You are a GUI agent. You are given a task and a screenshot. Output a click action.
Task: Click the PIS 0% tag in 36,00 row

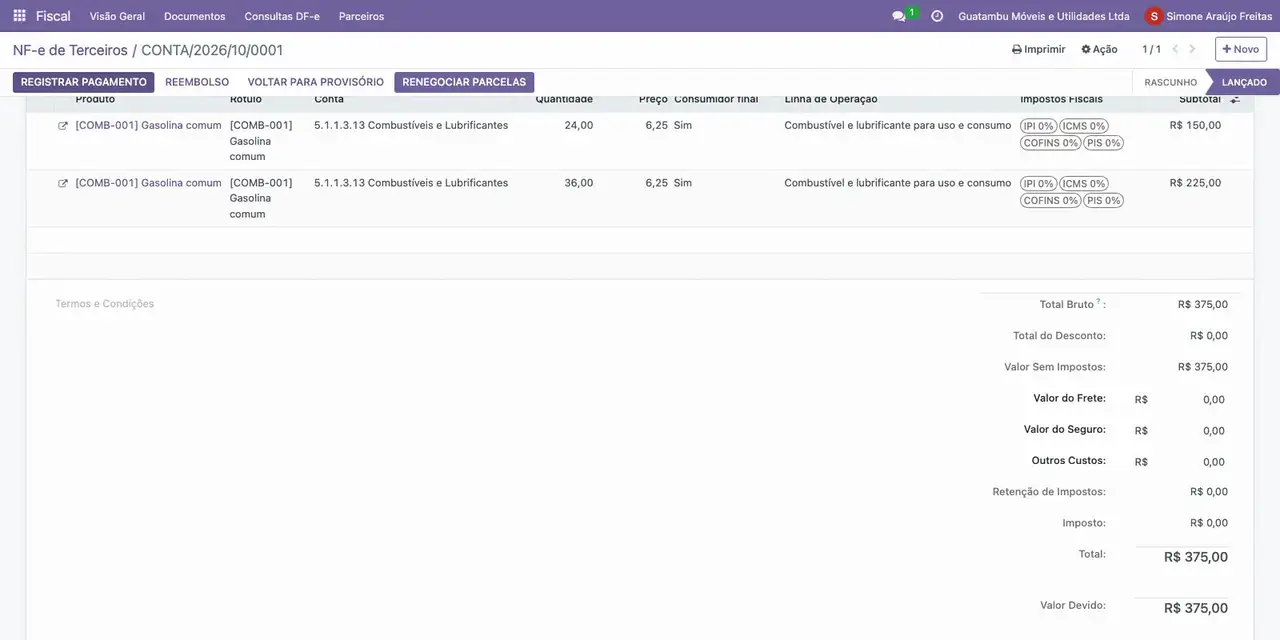coord(1103,201)
